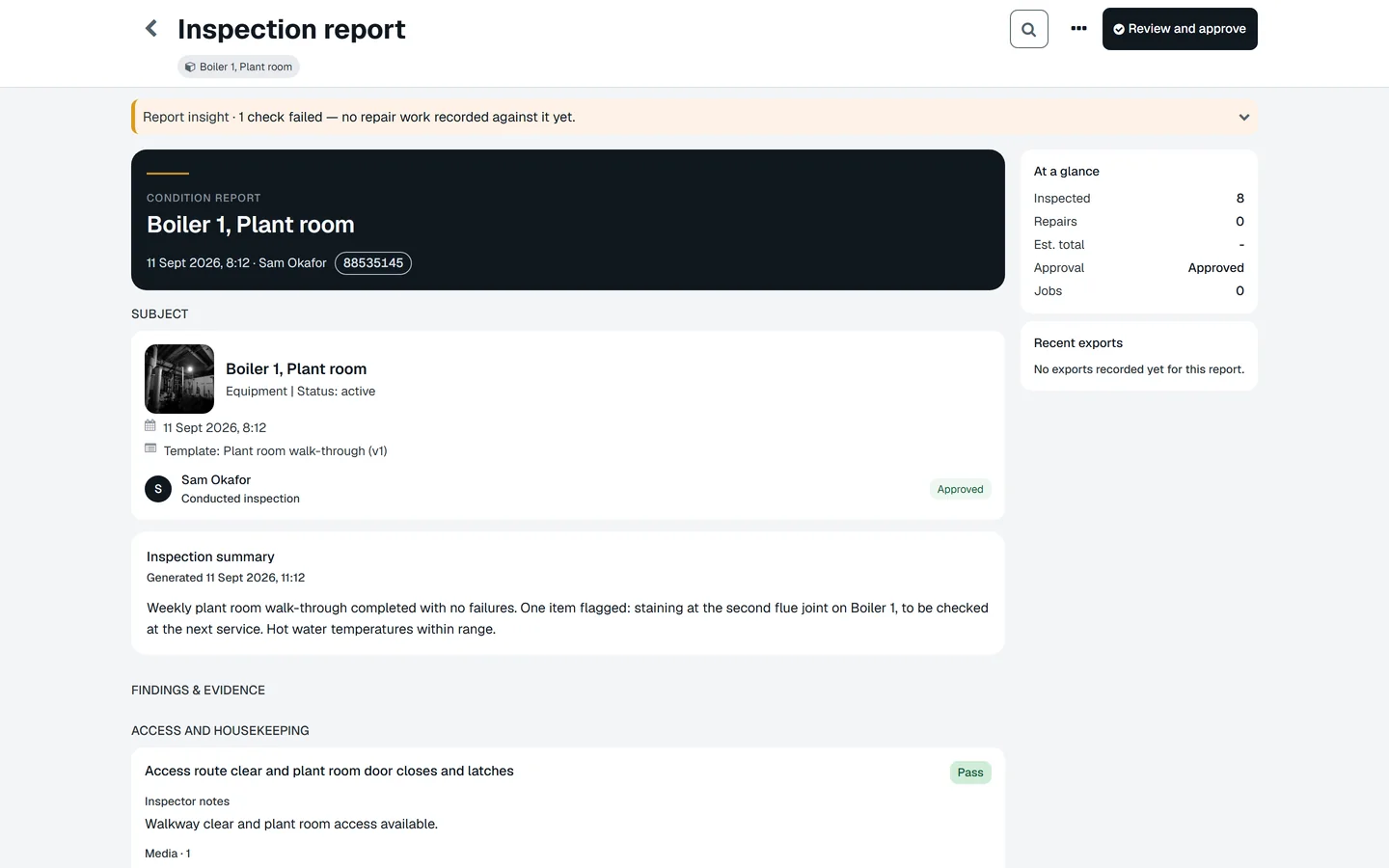Screen dimensions: 1389x868
Task: Click the Access and Housekeeping section heading
Action: (220, 731)
